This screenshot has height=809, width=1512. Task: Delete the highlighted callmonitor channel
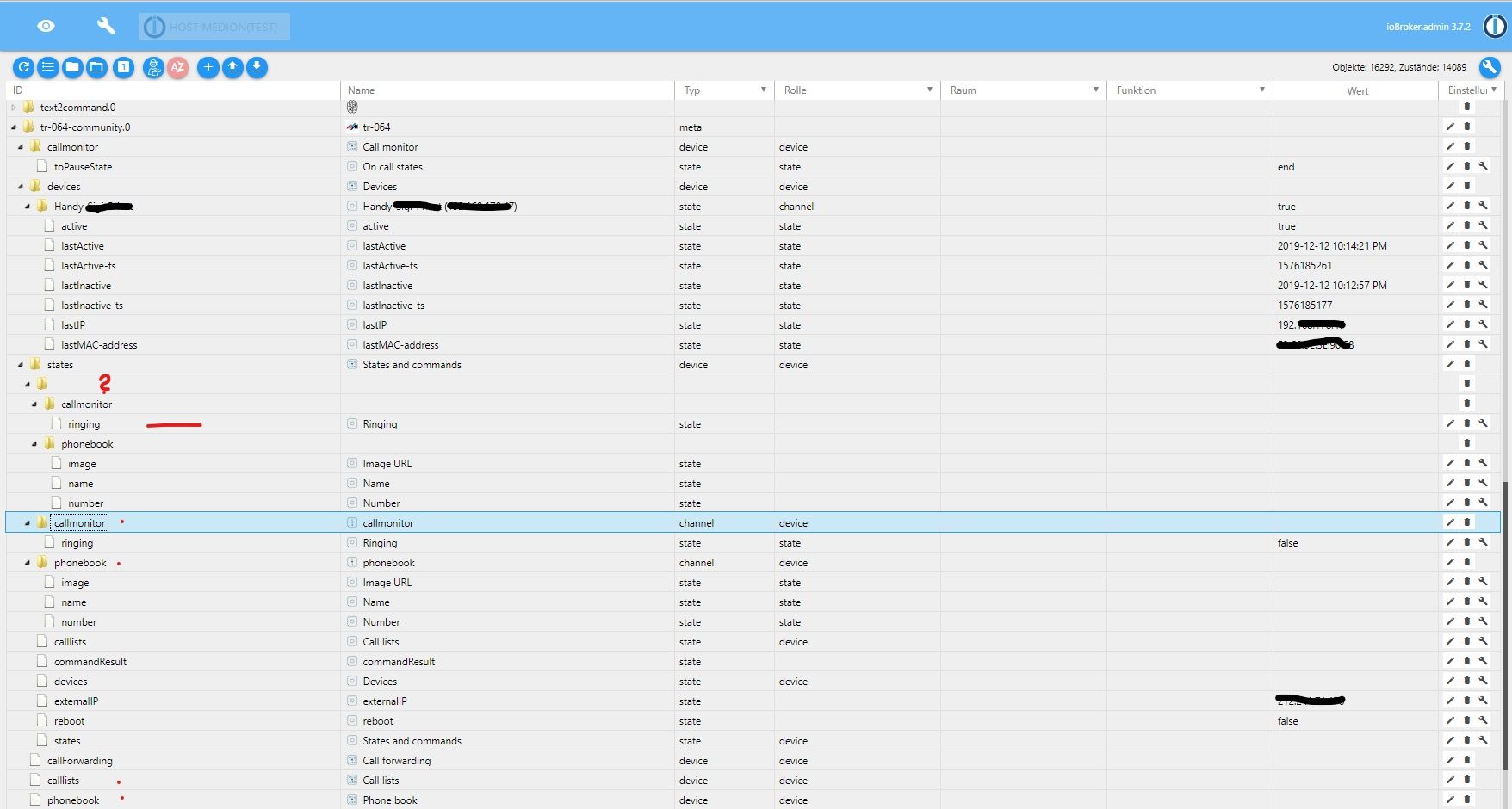[1467, 522]
